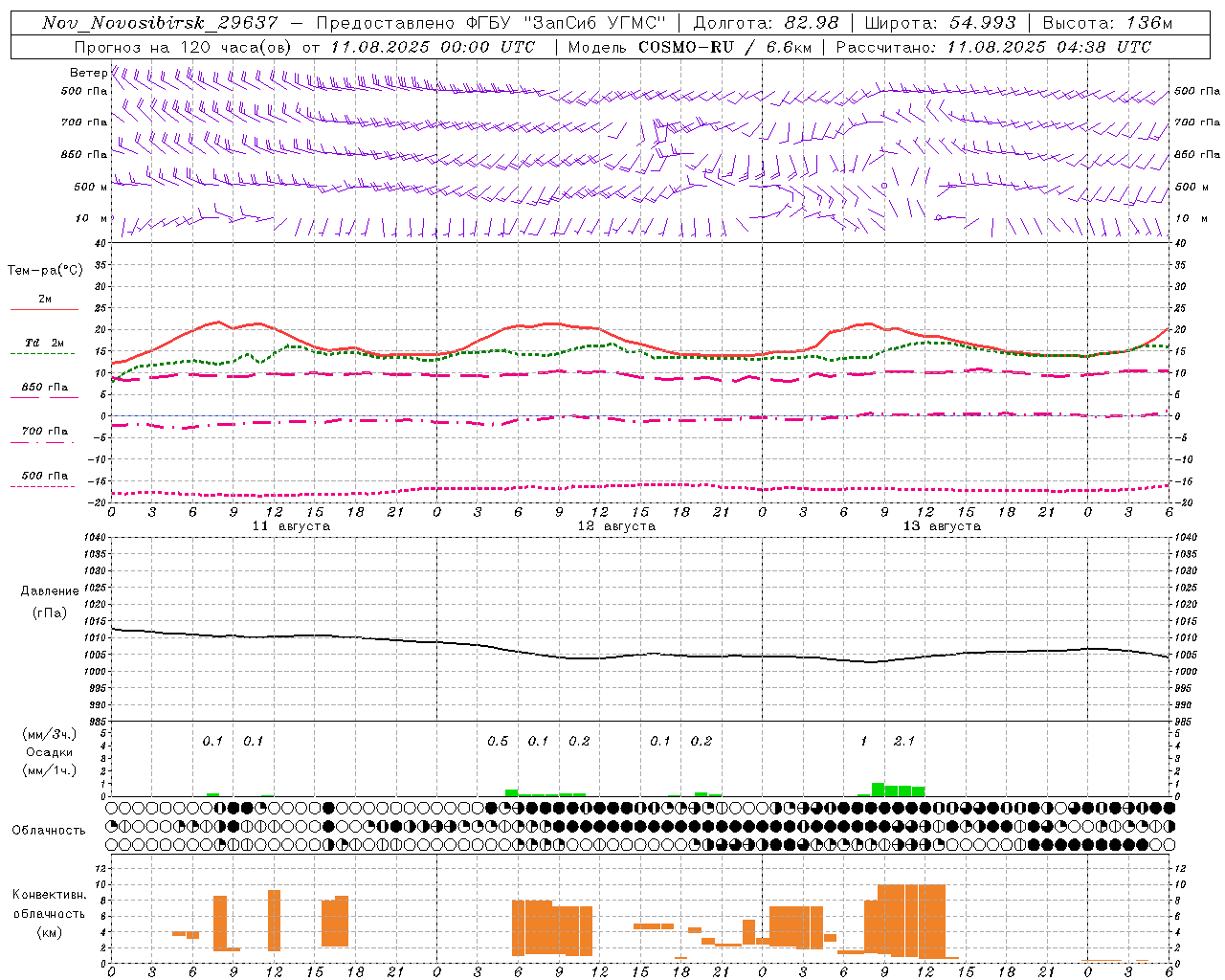Screen dimensions: 1225x980
Task: Click the 700 гПа temperature legend entry
Action: coord(44,432)
